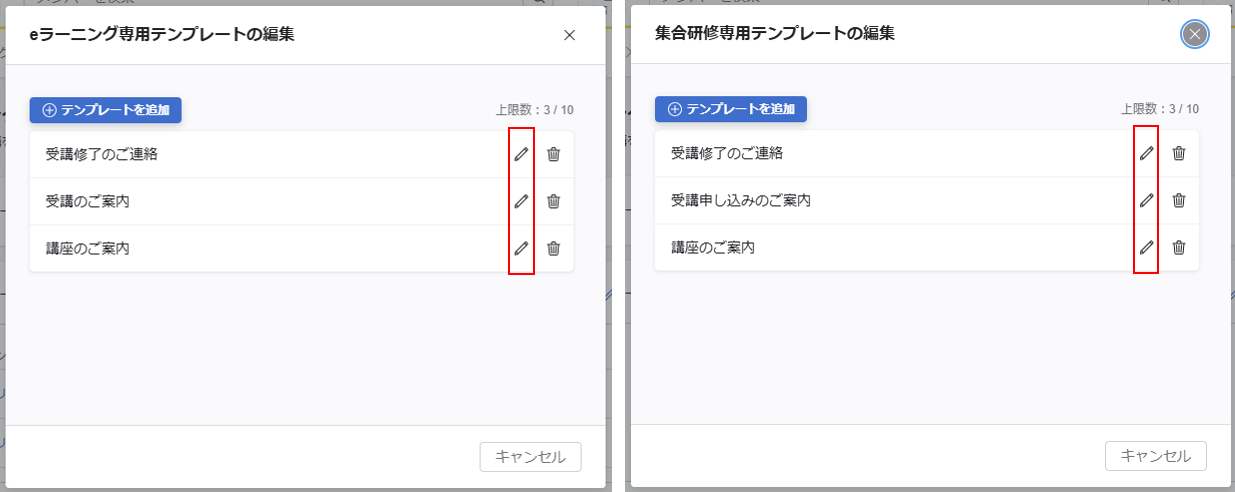Delete 講座のご案内 in 集合研修 dialog
Viewport: 1235px width, 492px height.
[x=1179, y=247]
